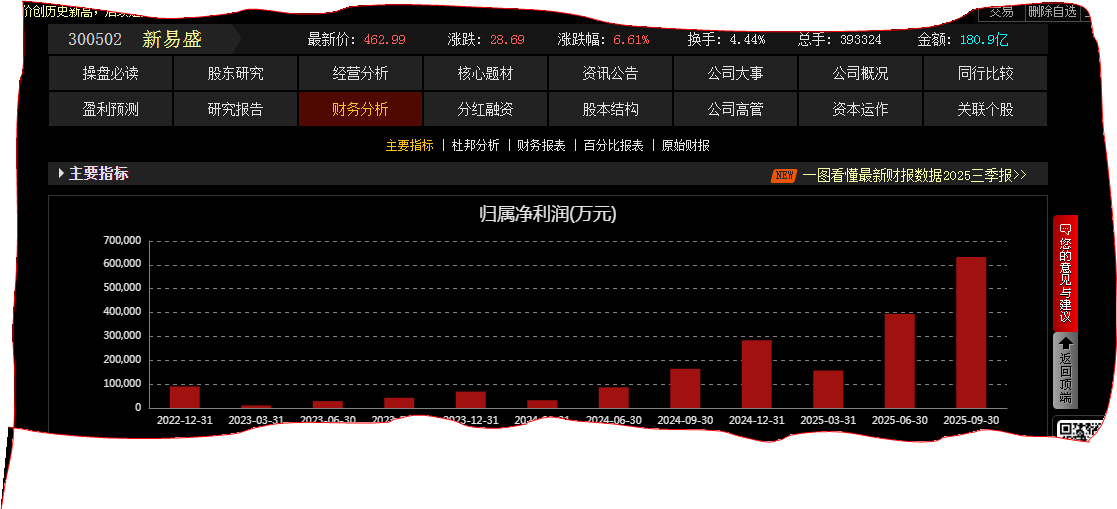Collapse the 主要指标 header triangle

61,173
